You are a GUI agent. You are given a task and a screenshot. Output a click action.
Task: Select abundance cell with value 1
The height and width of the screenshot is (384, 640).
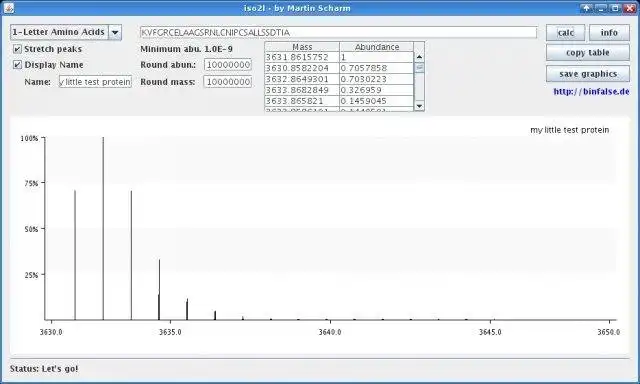point(377,57)
